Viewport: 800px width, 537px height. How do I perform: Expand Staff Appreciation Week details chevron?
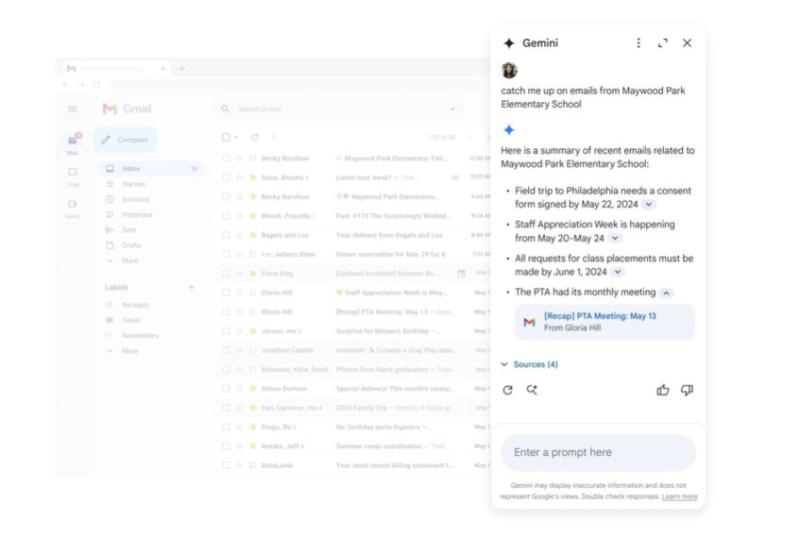[615, 238]
